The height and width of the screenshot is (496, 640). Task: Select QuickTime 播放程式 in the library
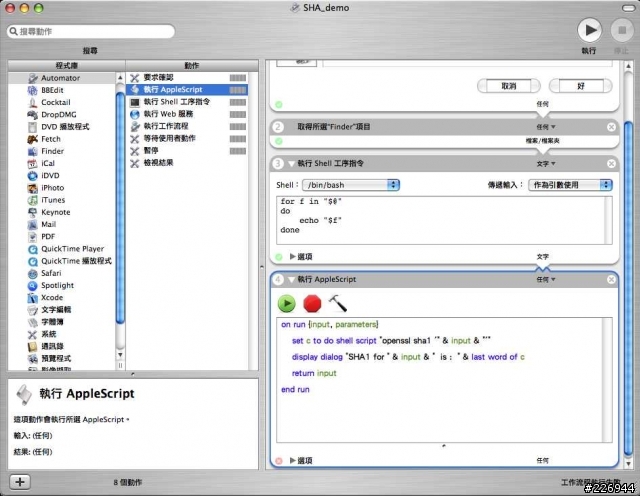click(x=62, y=261)
